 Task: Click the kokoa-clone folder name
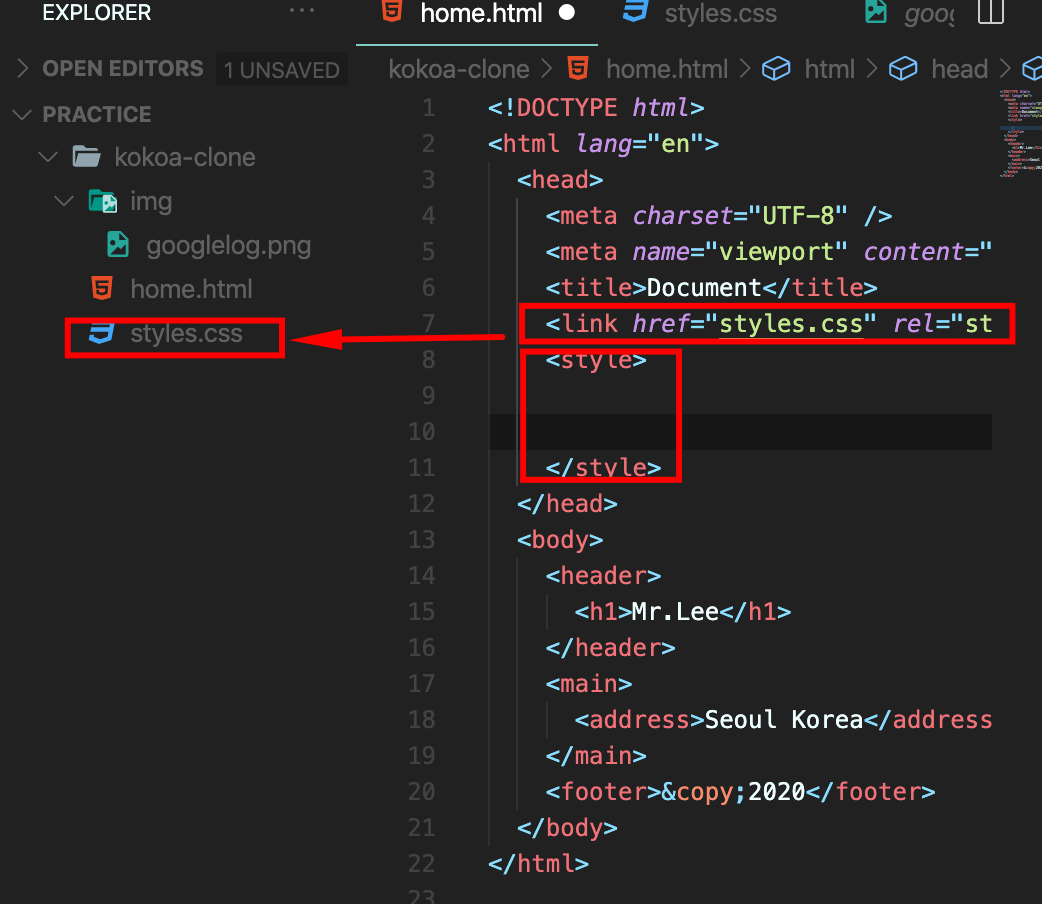pos(185,157)
